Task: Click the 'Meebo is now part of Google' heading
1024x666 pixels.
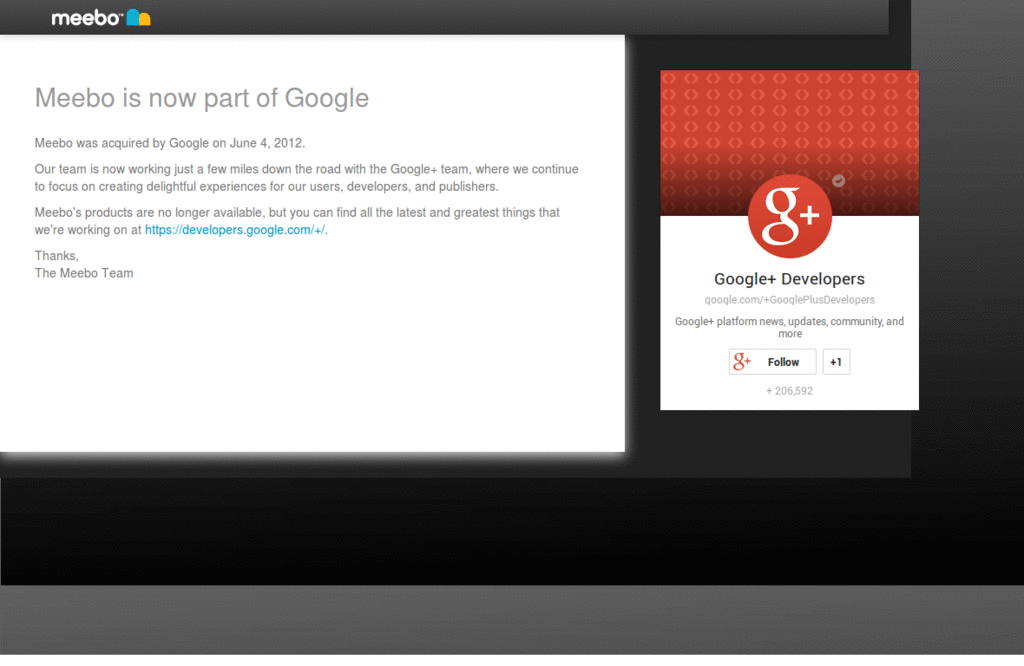Action: tap(202, 98)
